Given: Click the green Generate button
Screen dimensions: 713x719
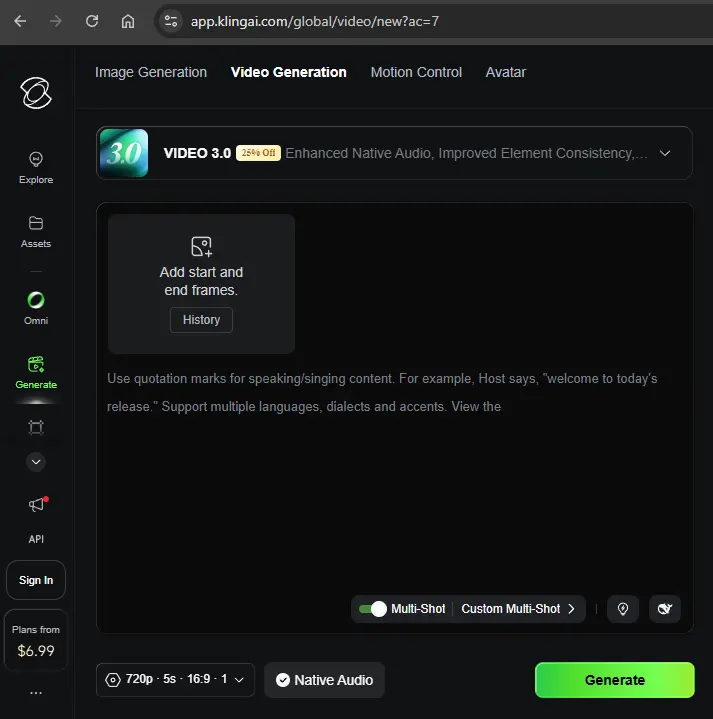Looking at the screenshot, I should click(614, 680).
